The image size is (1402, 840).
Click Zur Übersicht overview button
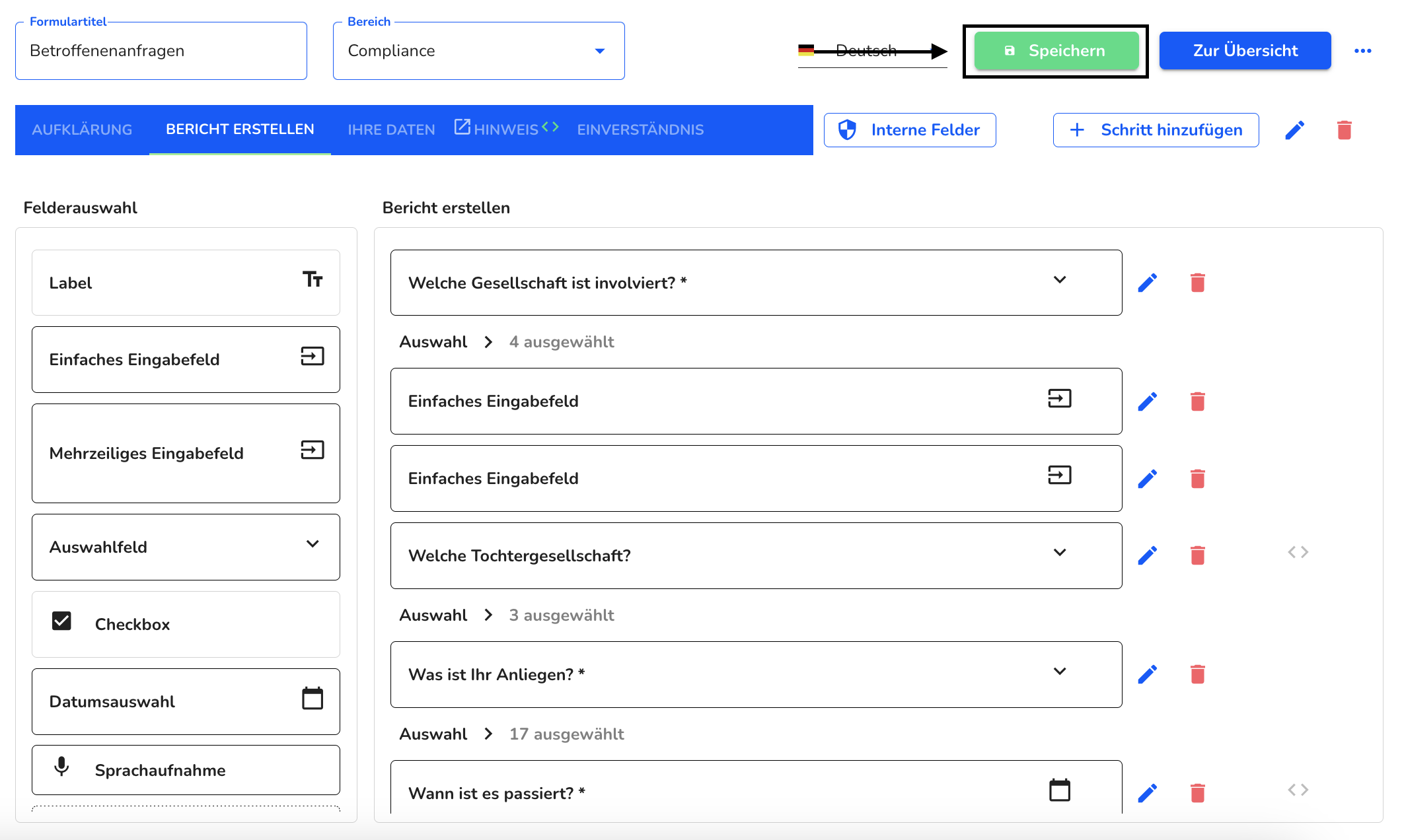pos(1245,49)
